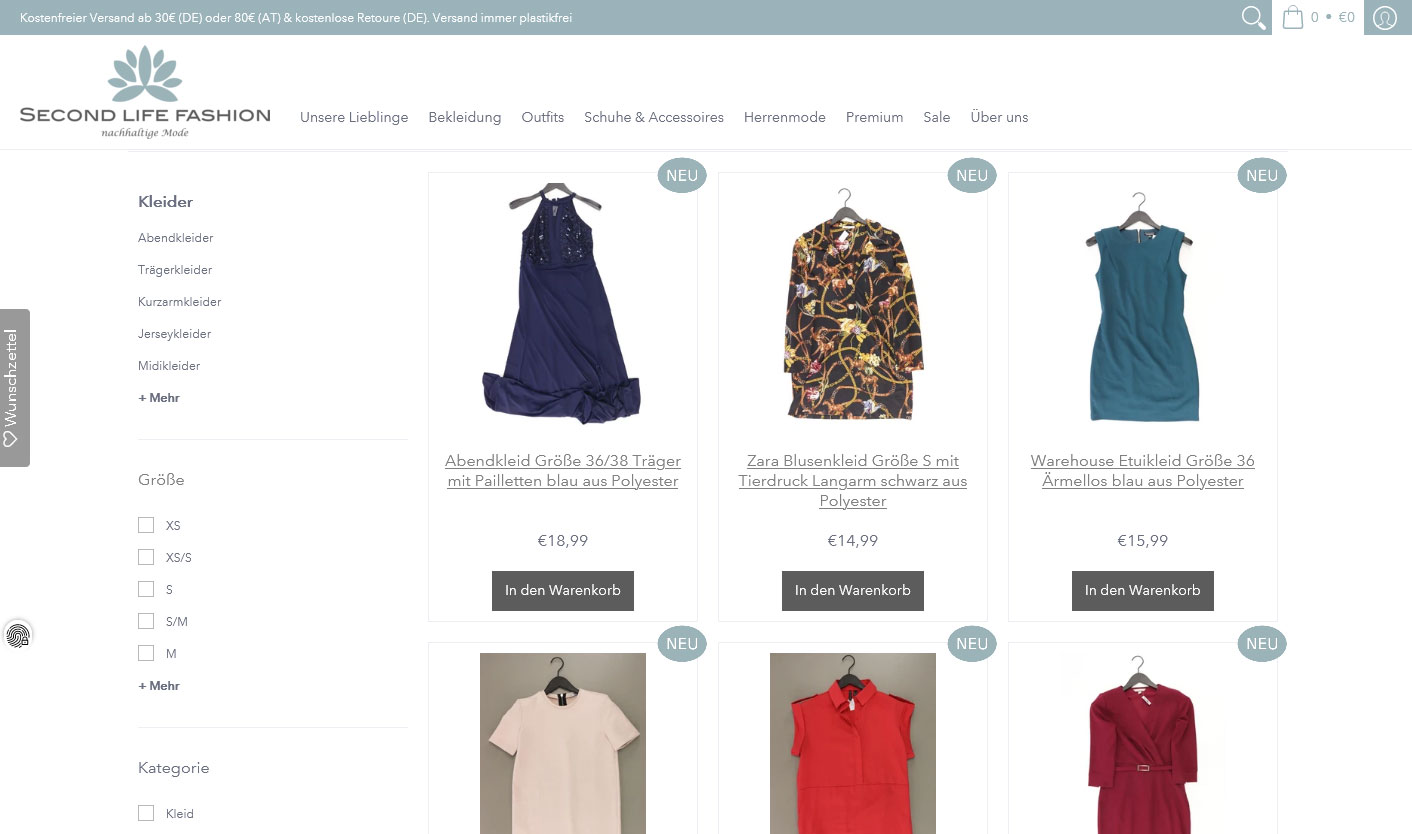Tick the XS size checkbox

(146, 525)
